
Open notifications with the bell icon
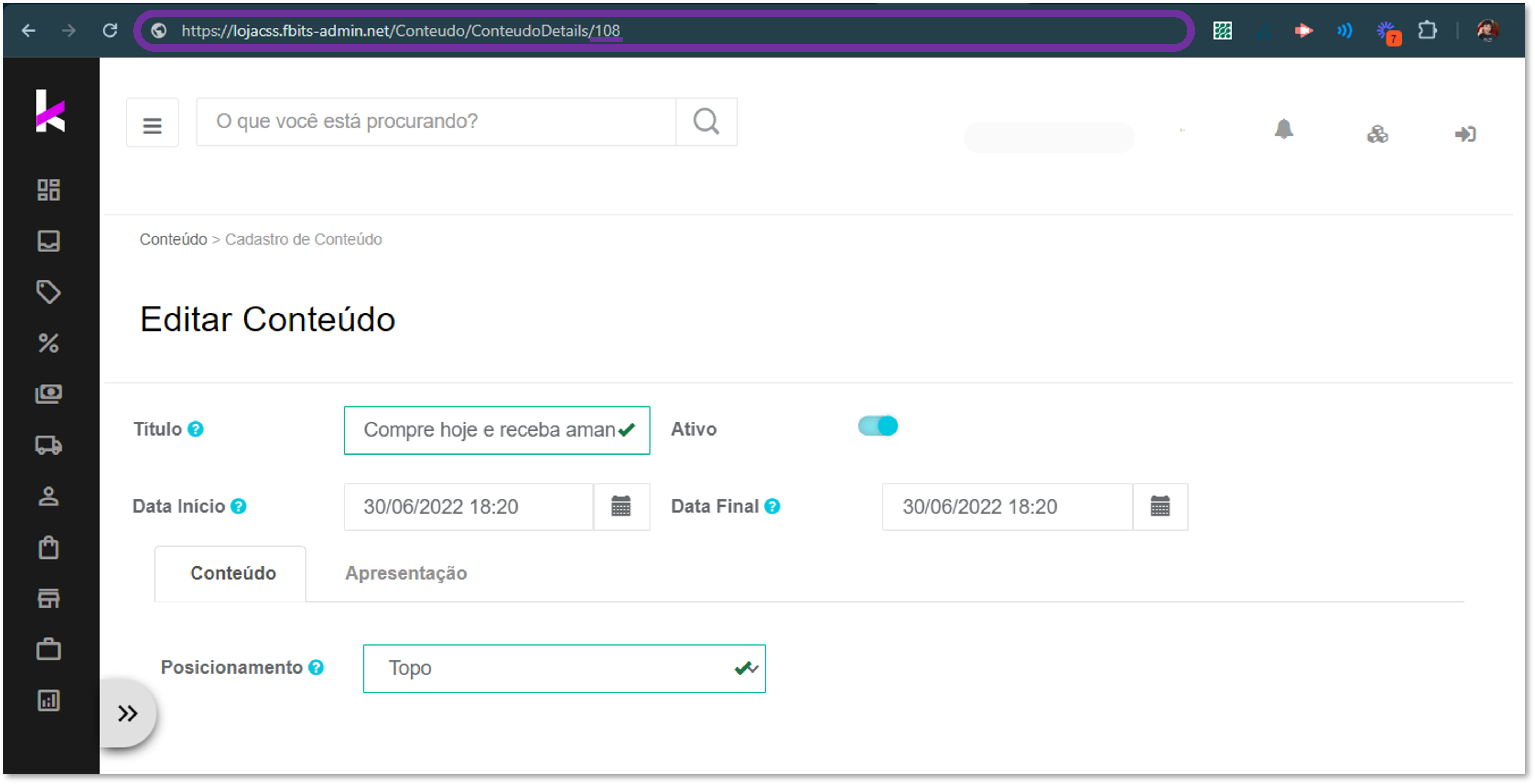click(1284, 129)
